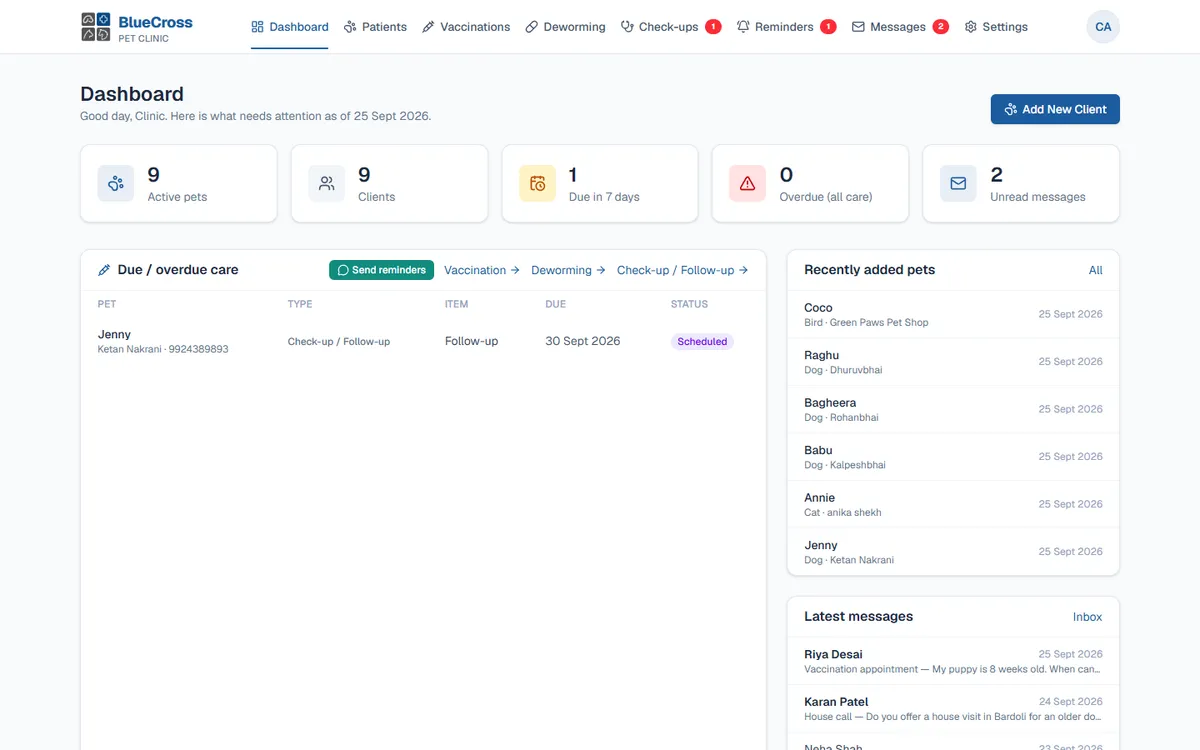Click the people icon on Clients card
This screenshot has width=1200, height=750.
click(326, 184)
